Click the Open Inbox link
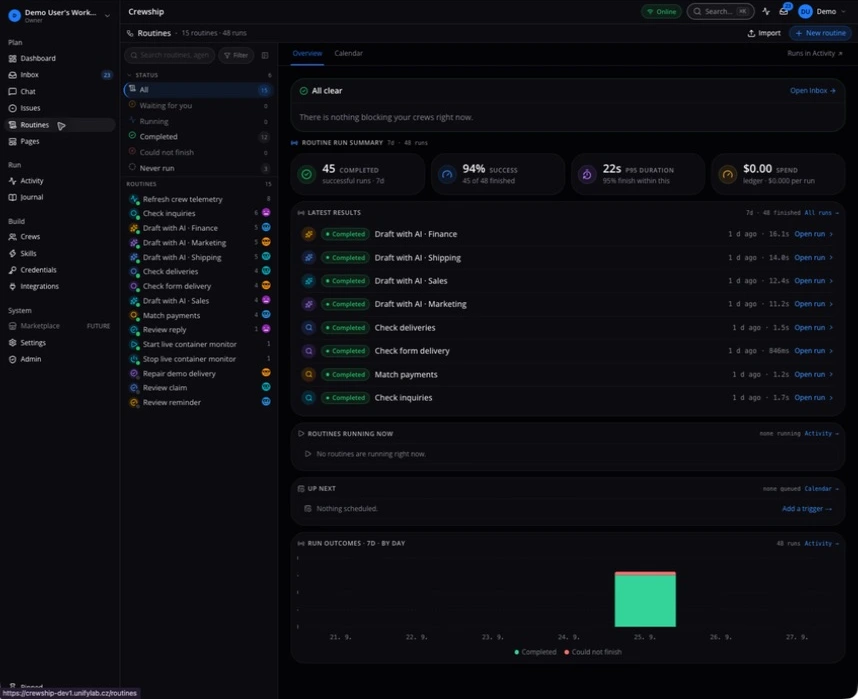 click(813, 91)
